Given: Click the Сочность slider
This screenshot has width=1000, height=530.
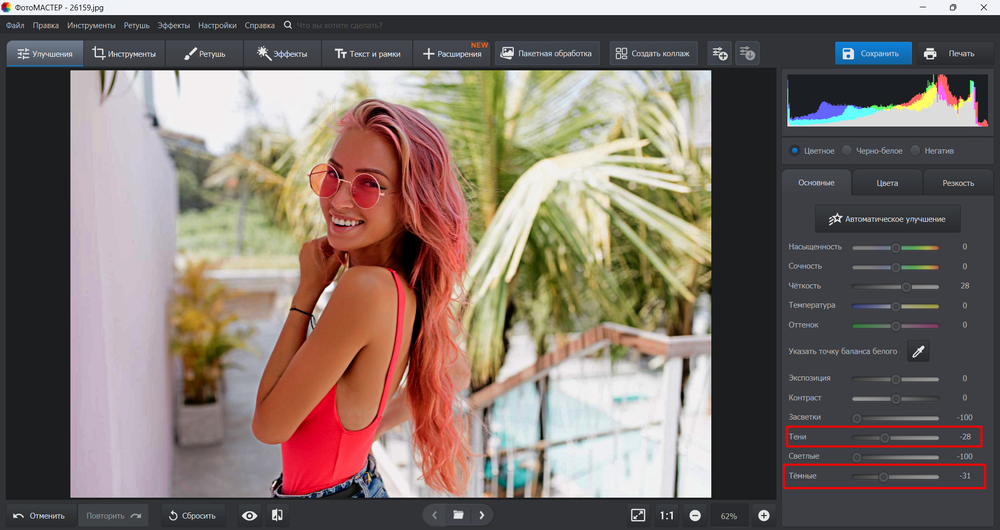Looking at the screenshot, I should (x=895, y=267).
